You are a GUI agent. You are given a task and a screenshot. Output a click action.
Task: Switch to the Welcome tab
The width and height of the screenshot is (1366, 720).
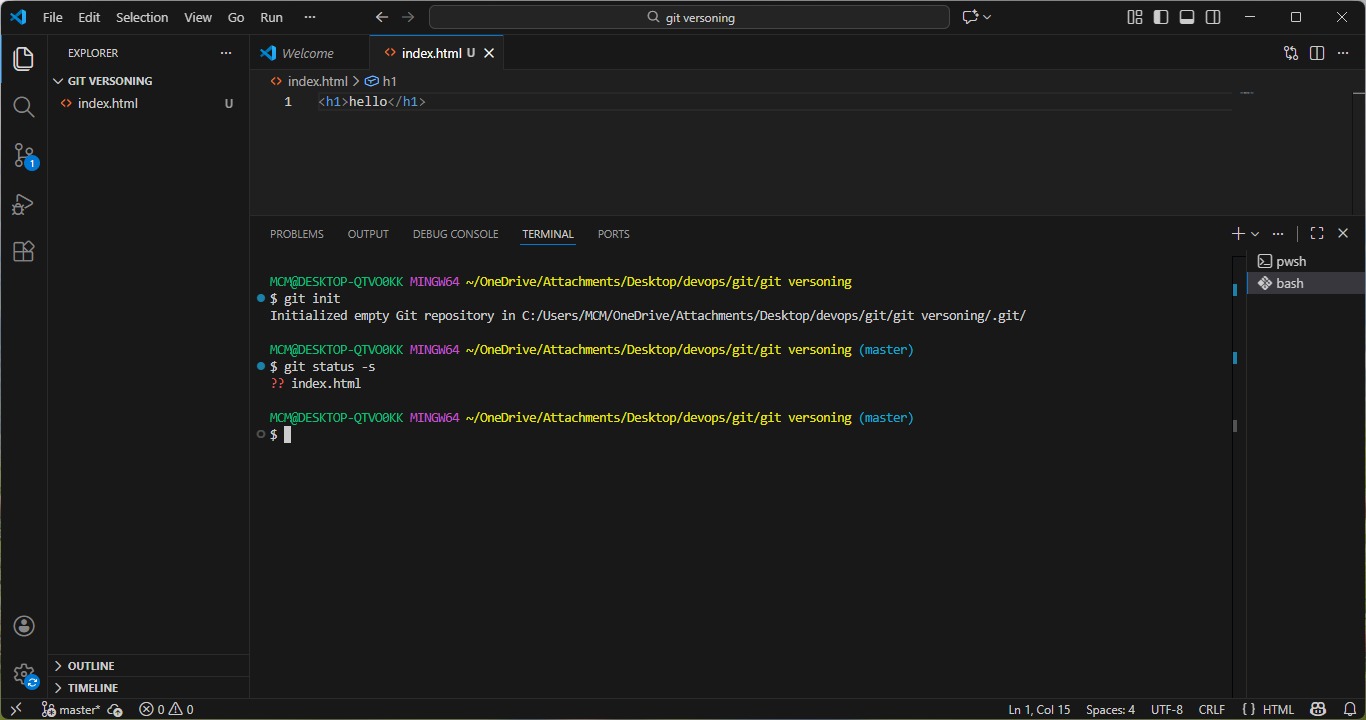point(309,53)
